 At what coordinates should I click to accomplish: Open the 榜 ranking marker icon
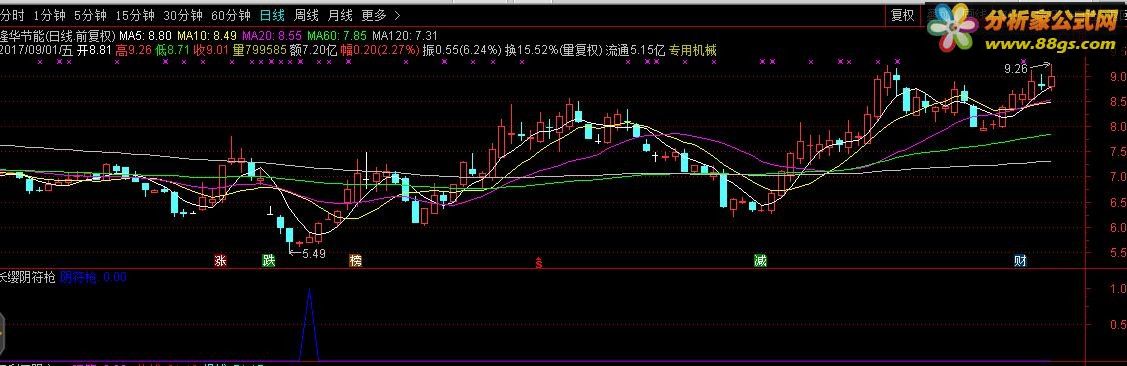[x=355, y=260]
